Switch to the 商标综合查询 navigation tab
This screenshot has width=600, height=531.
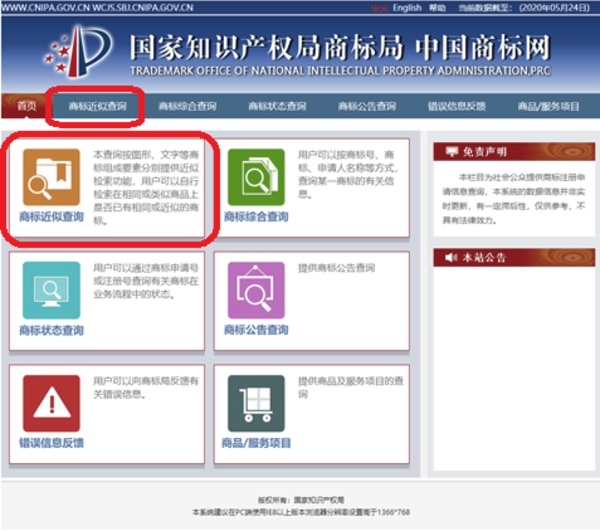[x=187, y=106]
